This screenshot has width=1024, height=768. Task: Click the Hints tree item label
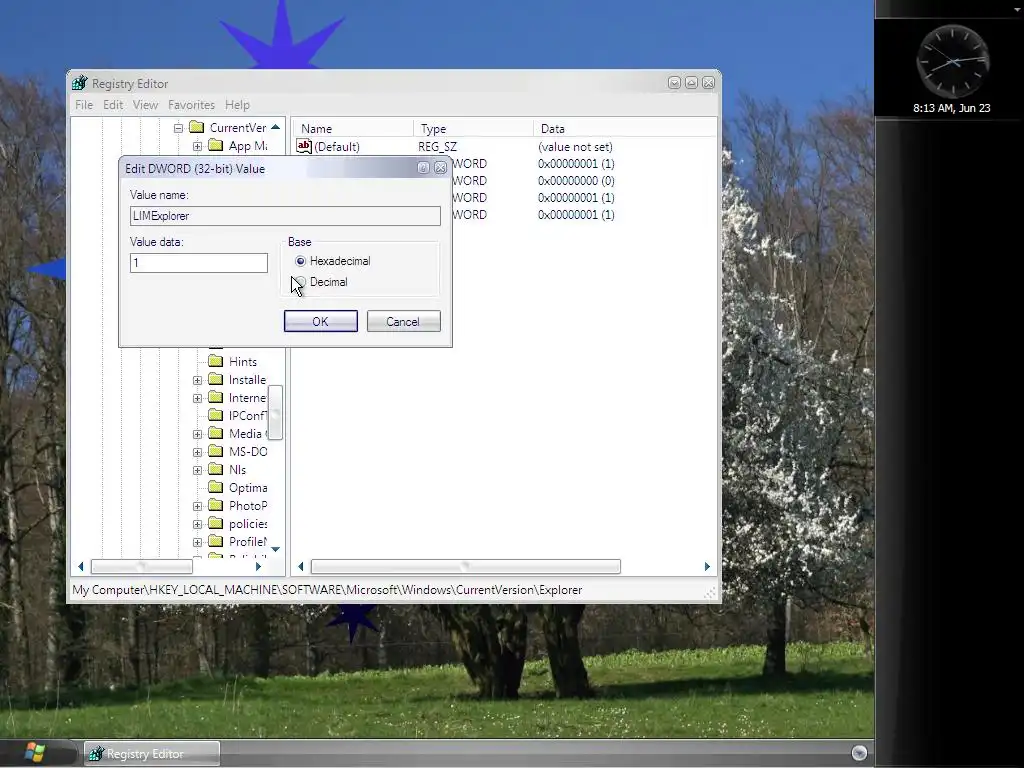[x=243, y=362]
